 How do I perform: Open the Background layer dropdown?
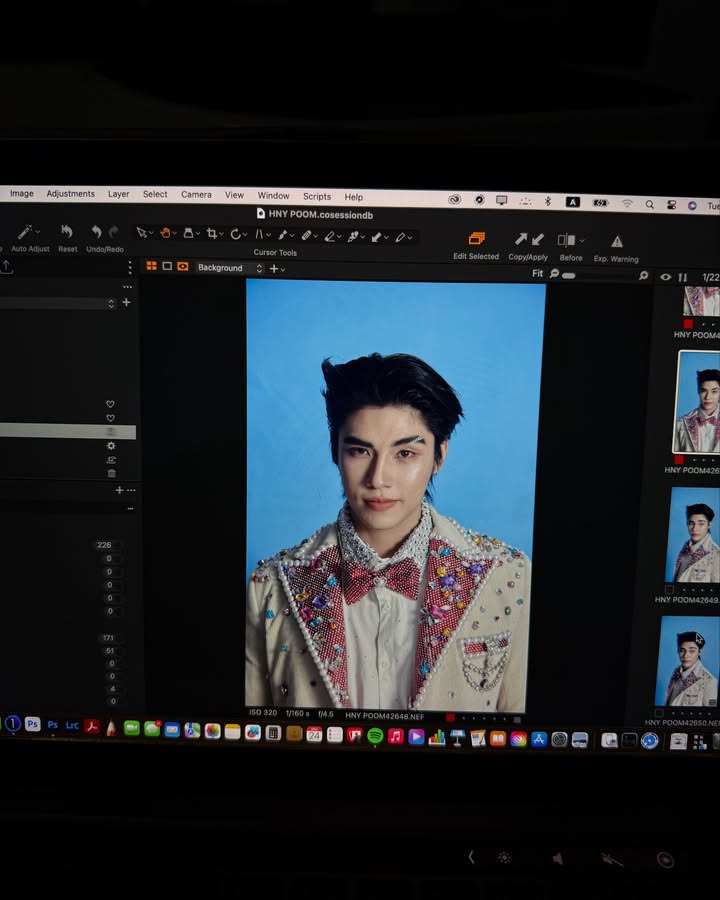click(x=229, y=268)
